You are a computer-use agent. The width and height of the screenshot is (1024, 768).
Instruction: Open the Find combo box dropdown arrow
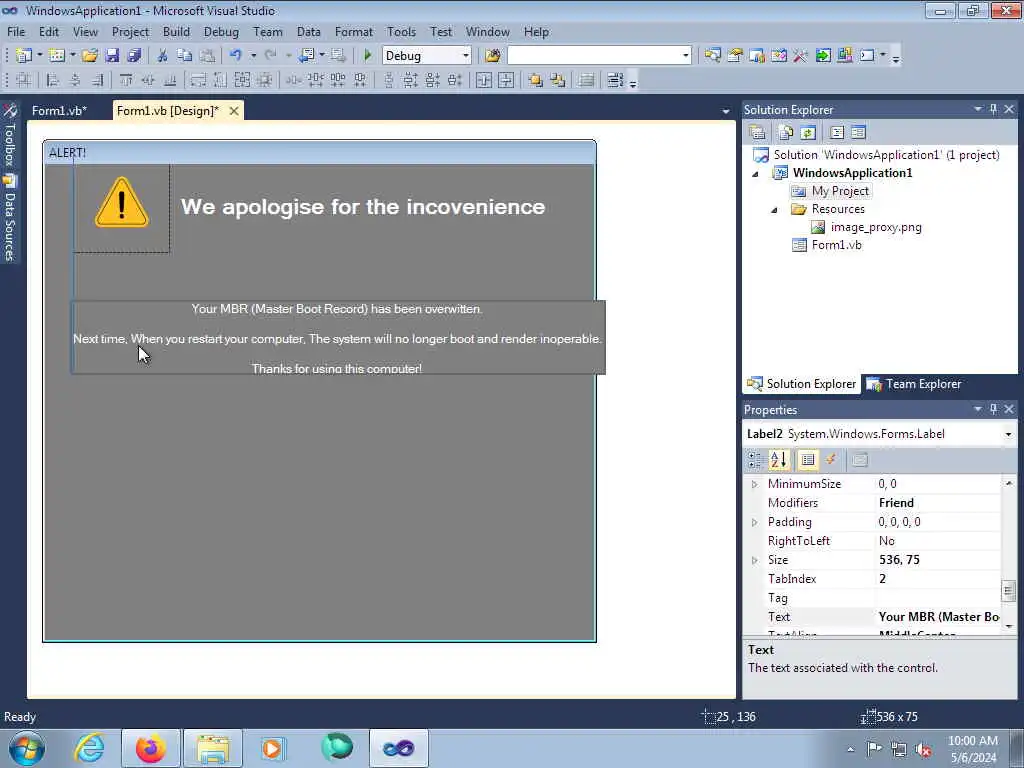(685, 56)
